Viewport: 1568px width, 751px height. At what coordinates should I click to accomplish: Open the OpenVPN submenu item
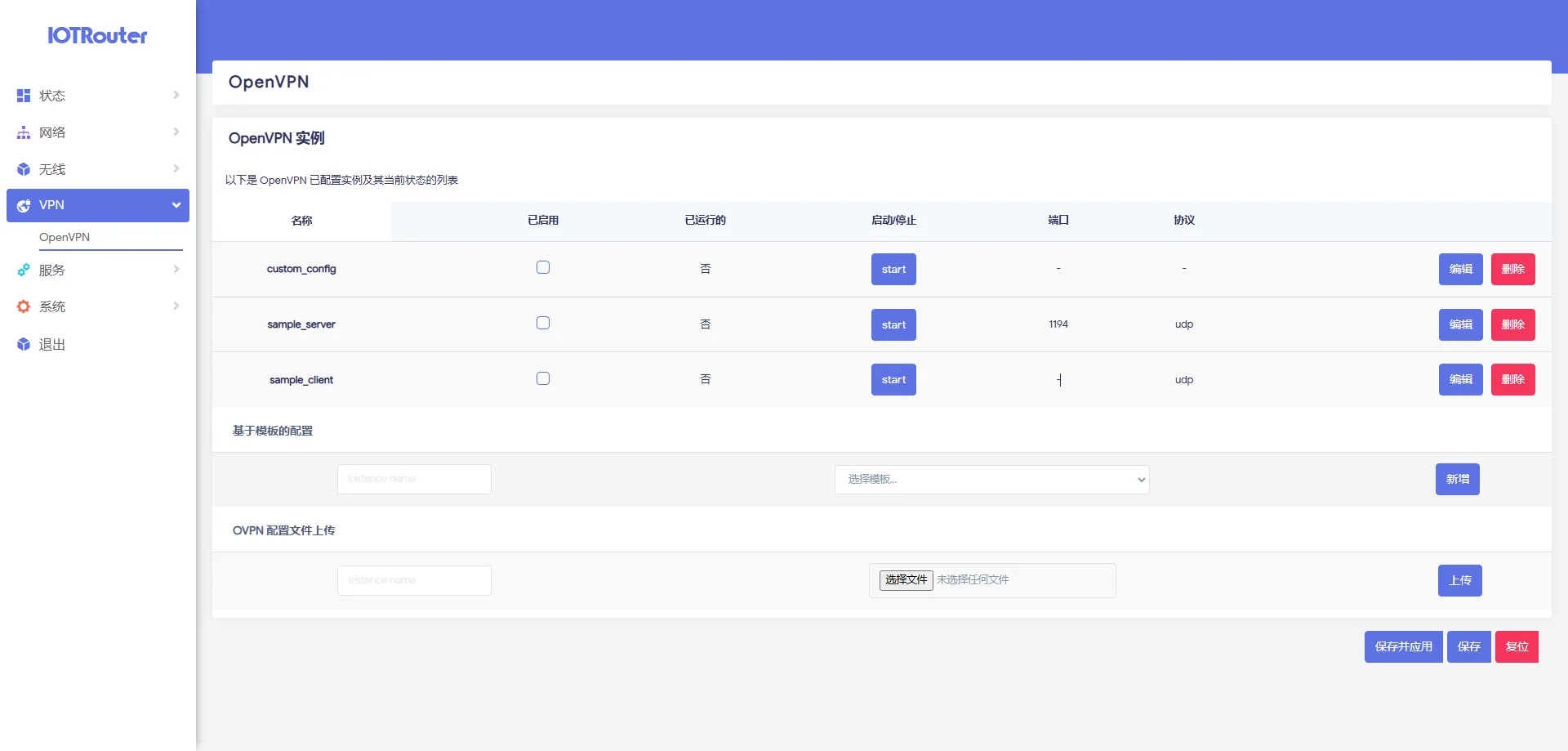click(x=65, y=237)
